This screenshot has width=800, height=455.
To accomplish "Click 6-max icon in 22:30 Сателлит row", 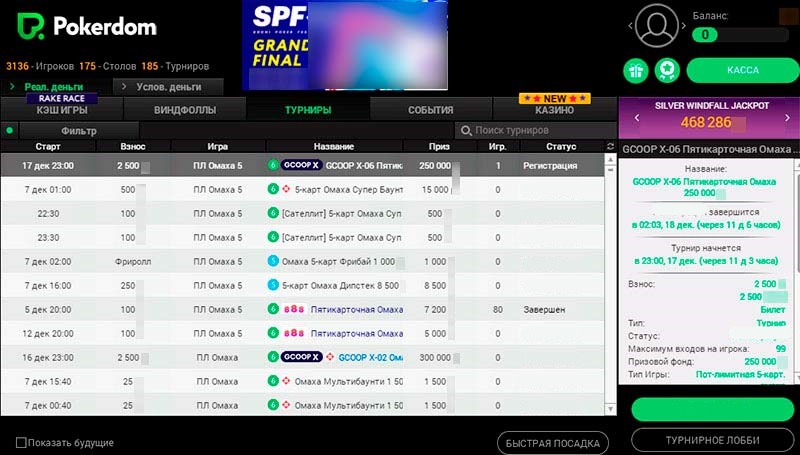I will pos(273,213).
